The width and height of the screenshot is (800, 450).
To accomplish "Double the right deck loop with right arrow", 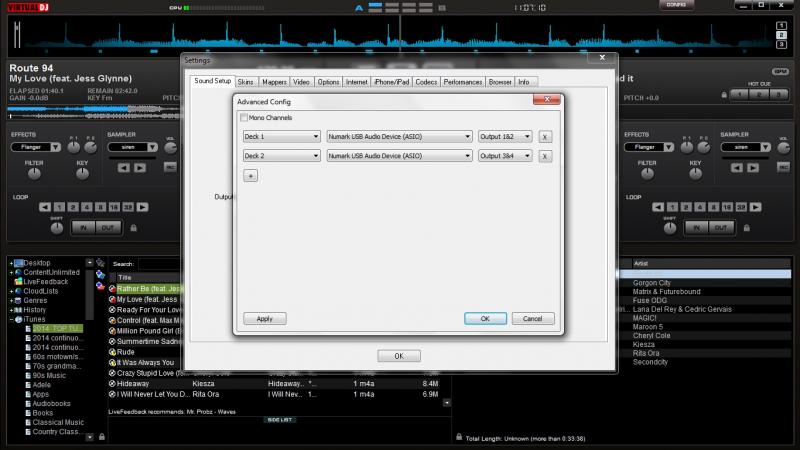I will 756,207.
